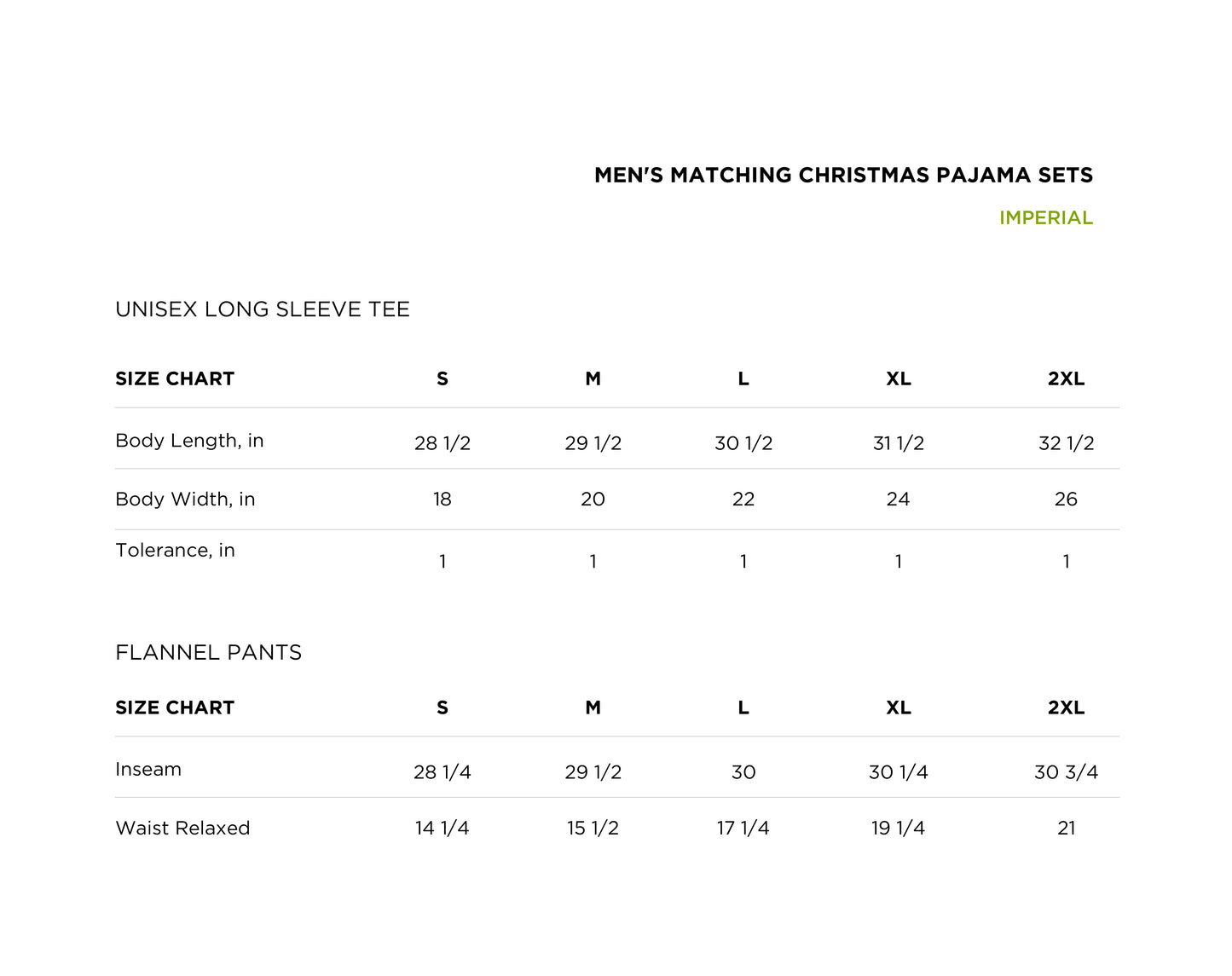Select the inseam value 30 3/4

tap(1066, 772)
